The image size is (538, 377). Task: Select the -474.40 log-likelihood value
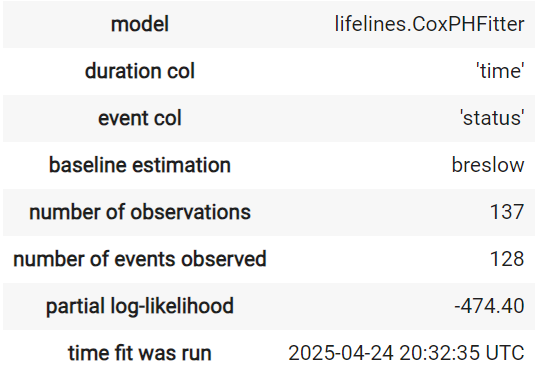tap(489, 306)
